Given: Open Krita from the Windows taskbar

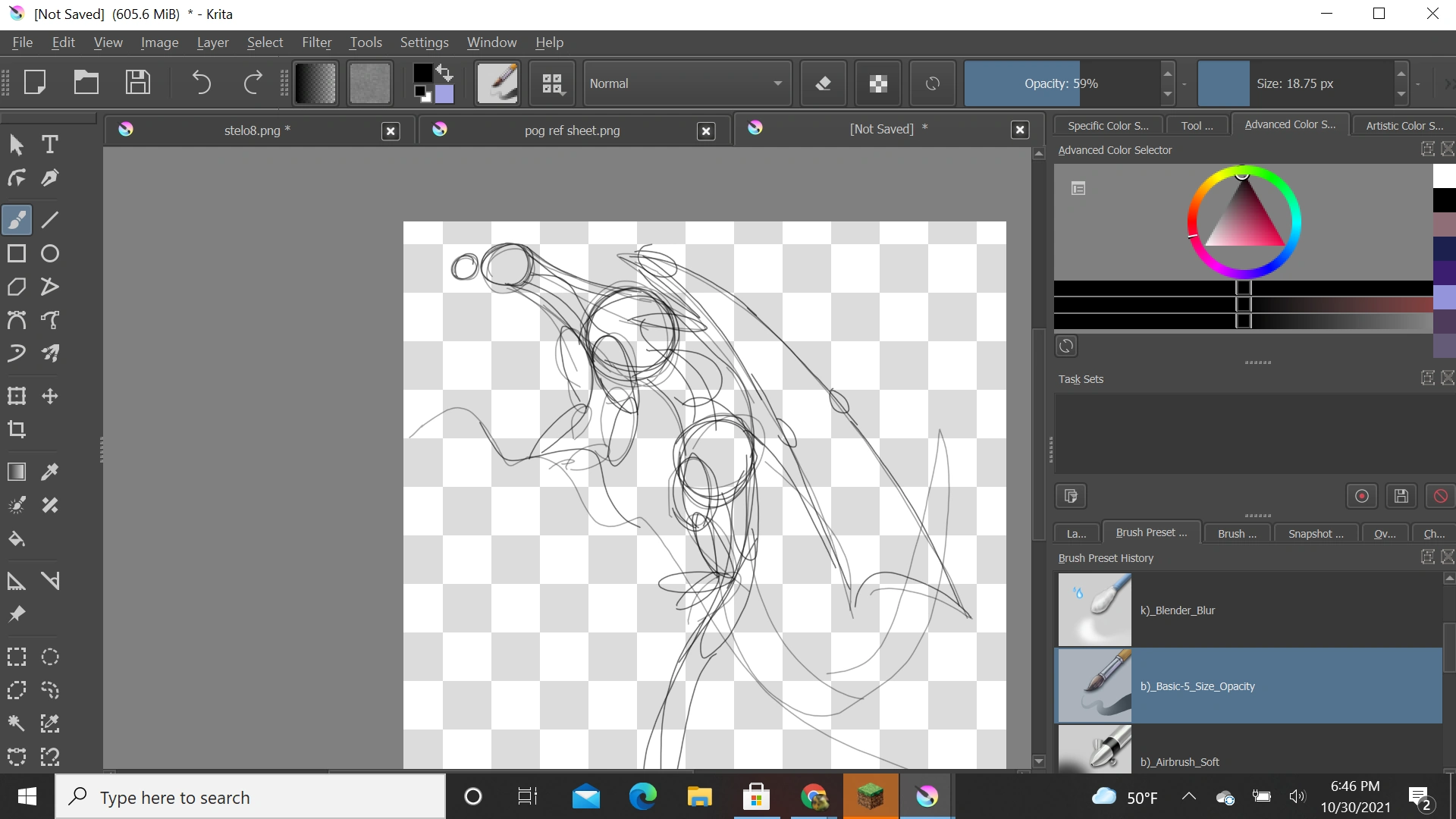Looking at the screenshot, I should pos(927,797).
